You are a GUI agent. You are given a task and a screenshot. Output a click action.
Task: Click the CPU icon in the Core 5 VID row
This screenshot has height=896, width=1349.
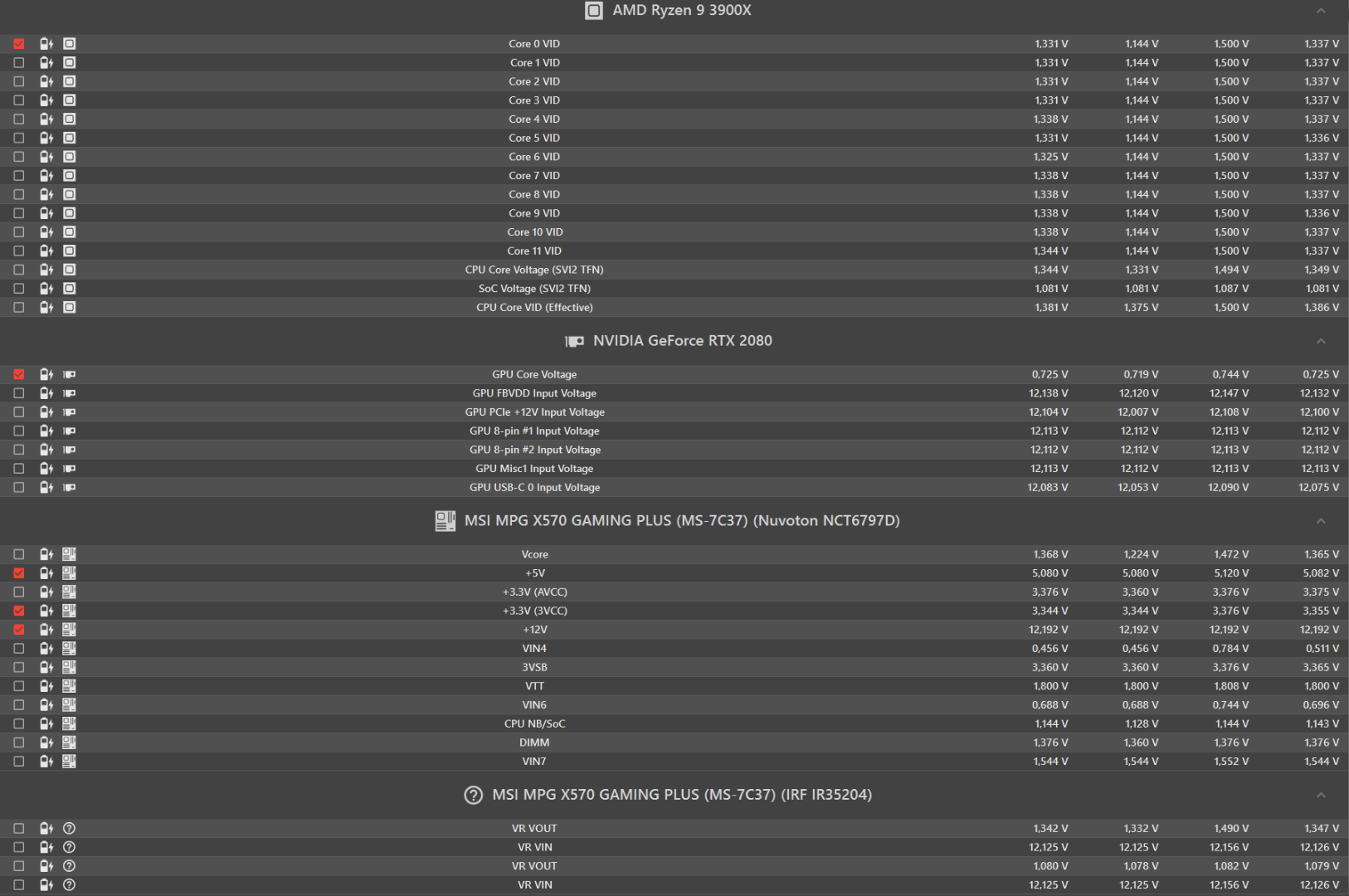(x=70, y=138)
